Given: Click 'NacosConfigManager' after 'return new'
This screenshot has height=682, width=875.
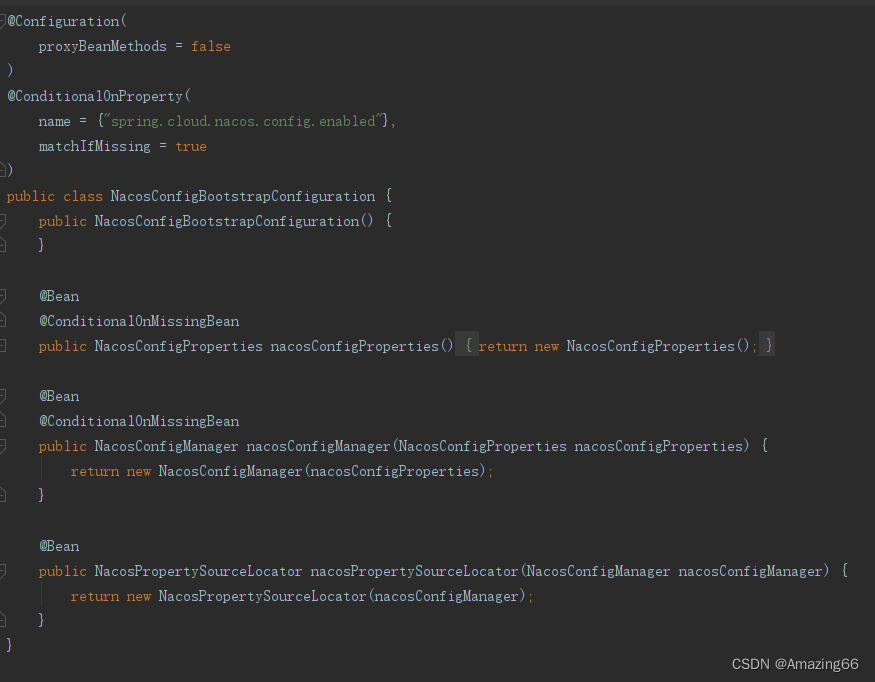Looking at the screenshot, I should (230, 471).
